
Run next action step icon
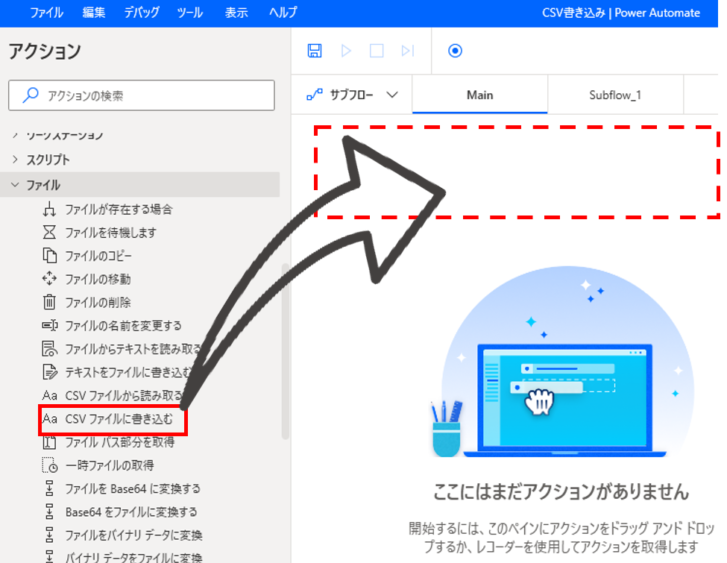point(408,51)
